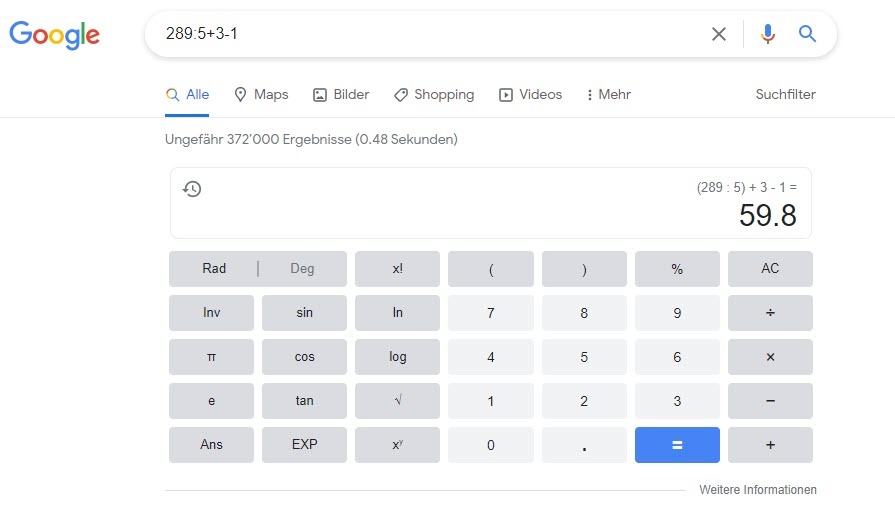
Task: Select the square root key
Action: [x=397, y=401]
